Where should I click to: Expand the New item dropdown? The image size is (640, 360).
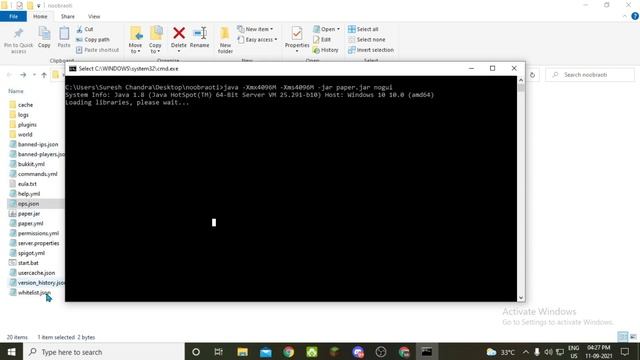[x=255, y=29]
